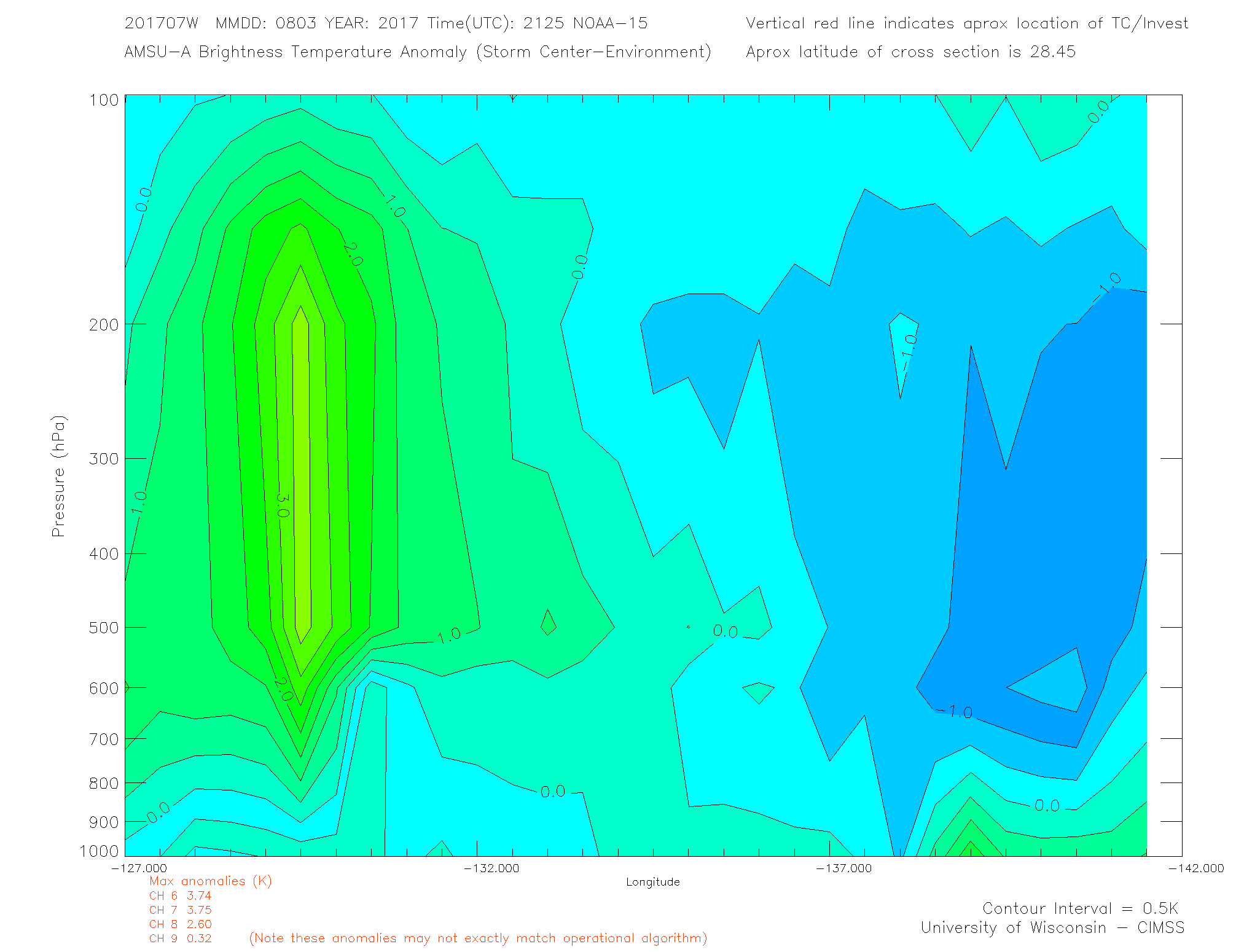
Task: Click the Pressure (hPa) axis title
Action: [58, 477]
